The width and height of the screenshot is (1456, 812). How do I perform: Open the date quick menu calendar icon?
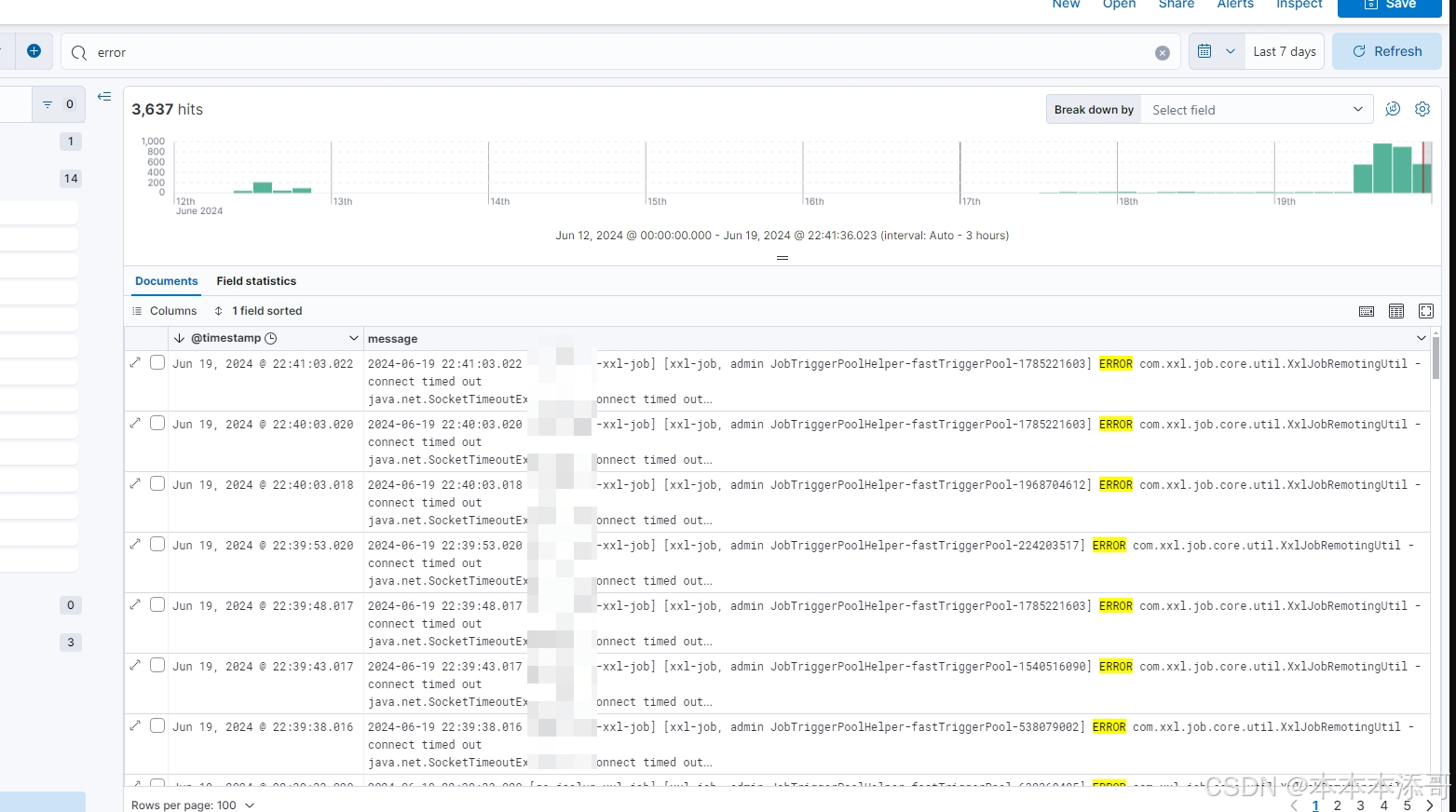tap(1204, 51)
